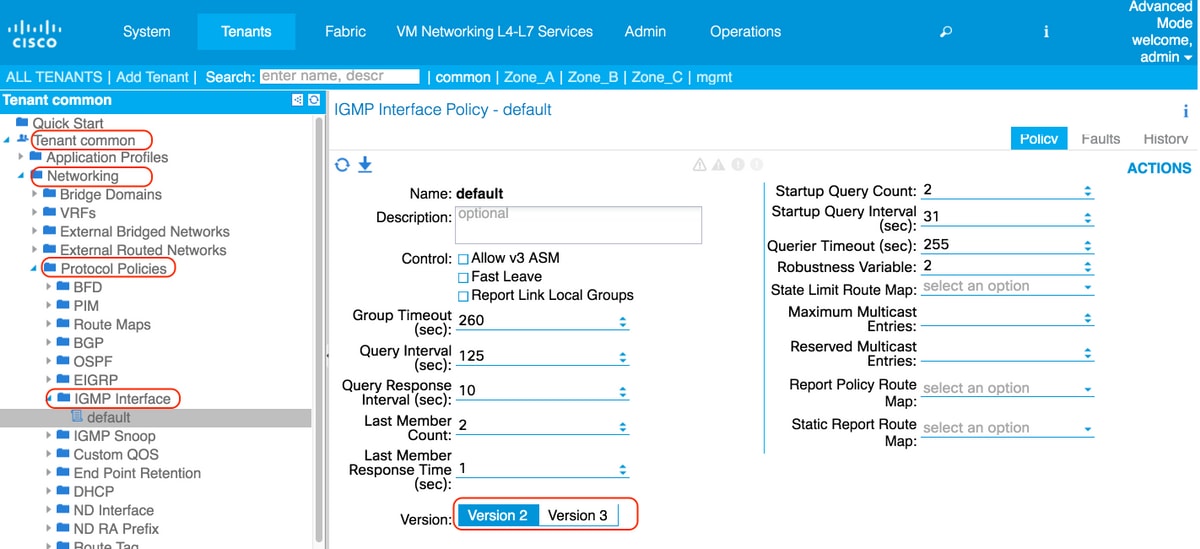The width and height of the screenshot is (1200, 549).
Task: Click the ACTIONS button
Action: (x=1159, y=168)
